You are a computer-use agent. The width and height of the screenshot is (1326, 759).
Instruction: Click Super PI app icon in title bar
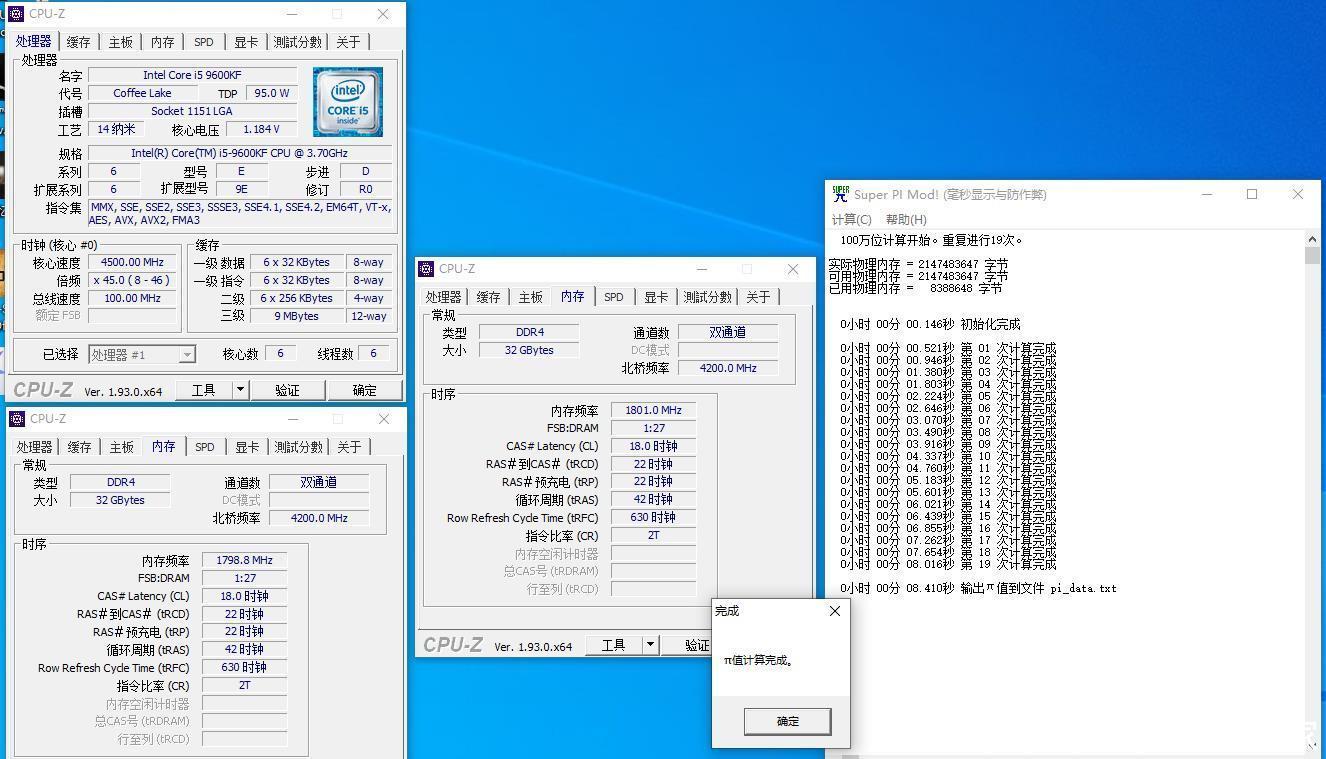click(840, 194)
